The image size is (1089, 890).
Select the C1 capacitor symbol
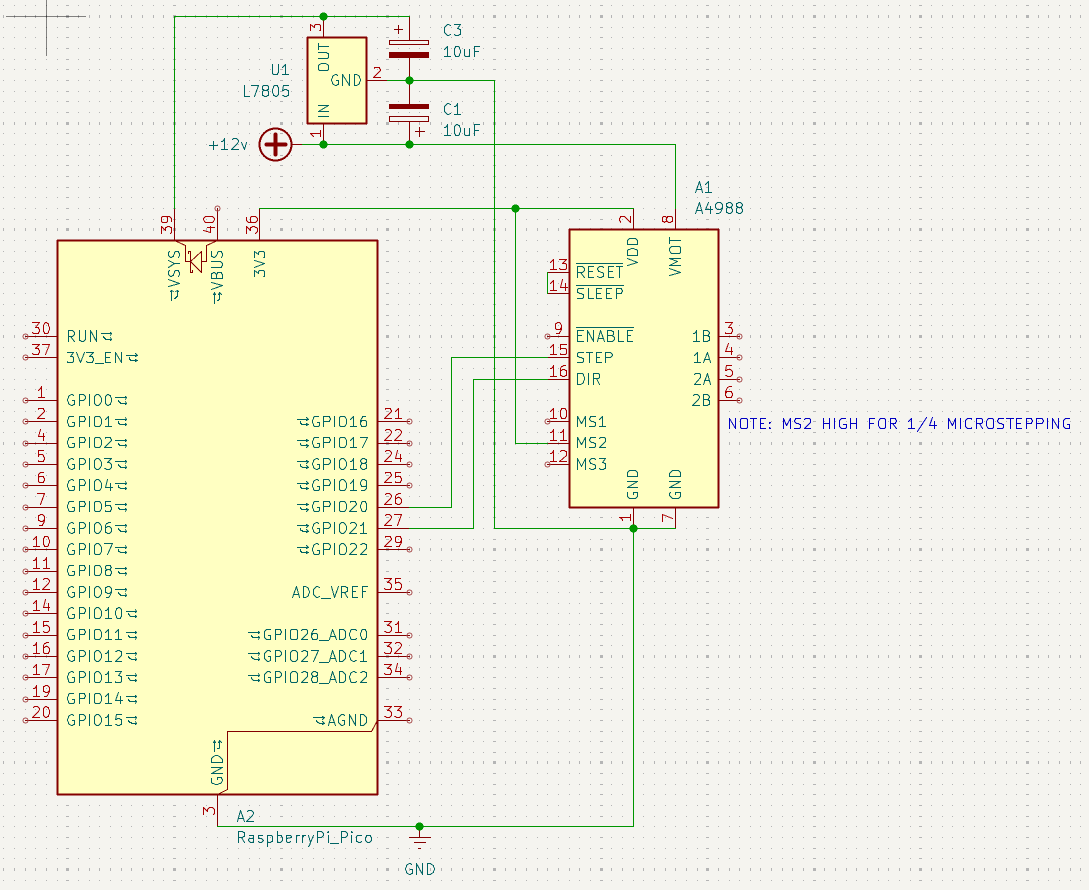[x=409, y=113]
